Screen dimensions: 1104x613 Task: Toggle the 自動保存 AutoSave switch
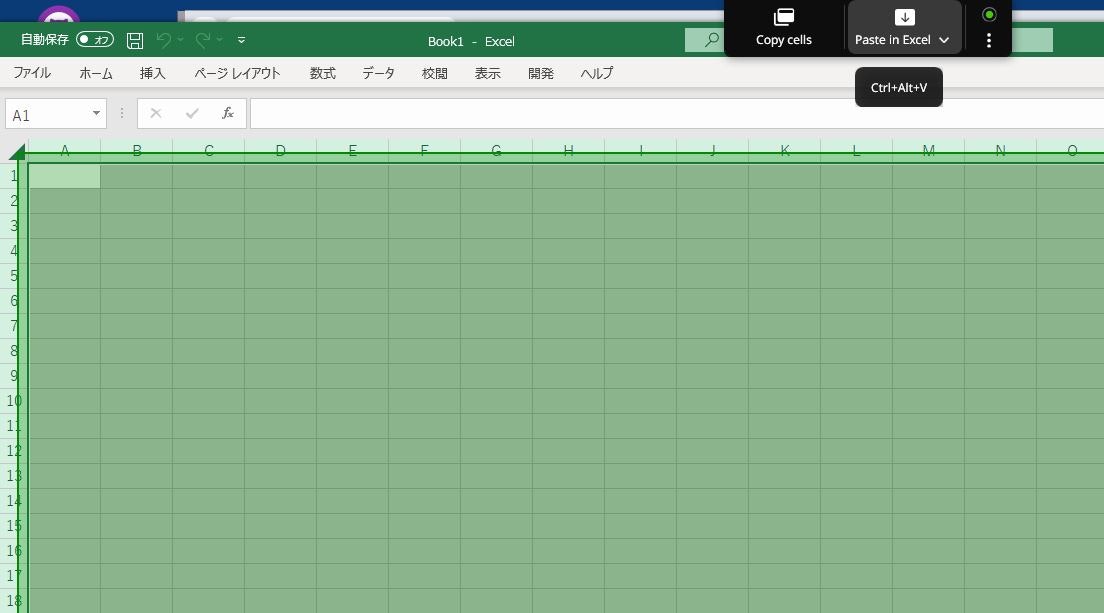coord(94,39)
